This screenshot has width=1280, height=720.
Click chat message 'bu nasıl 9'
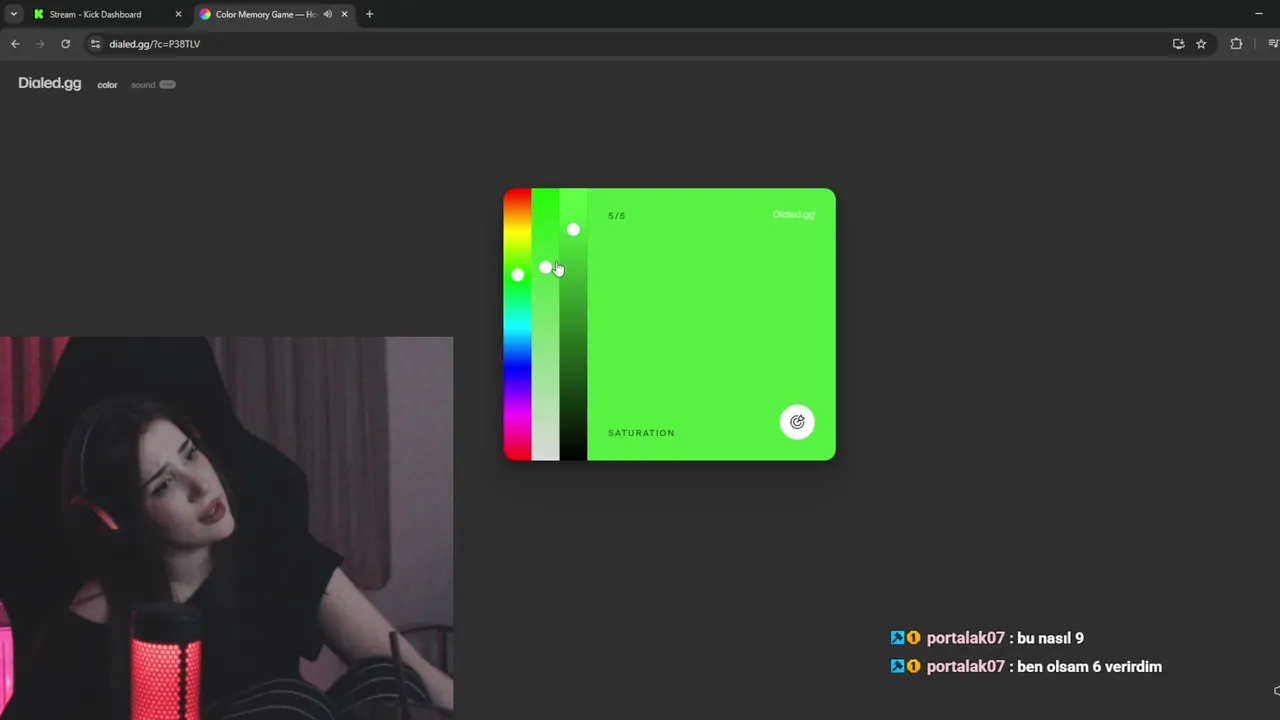(1050, 638)
